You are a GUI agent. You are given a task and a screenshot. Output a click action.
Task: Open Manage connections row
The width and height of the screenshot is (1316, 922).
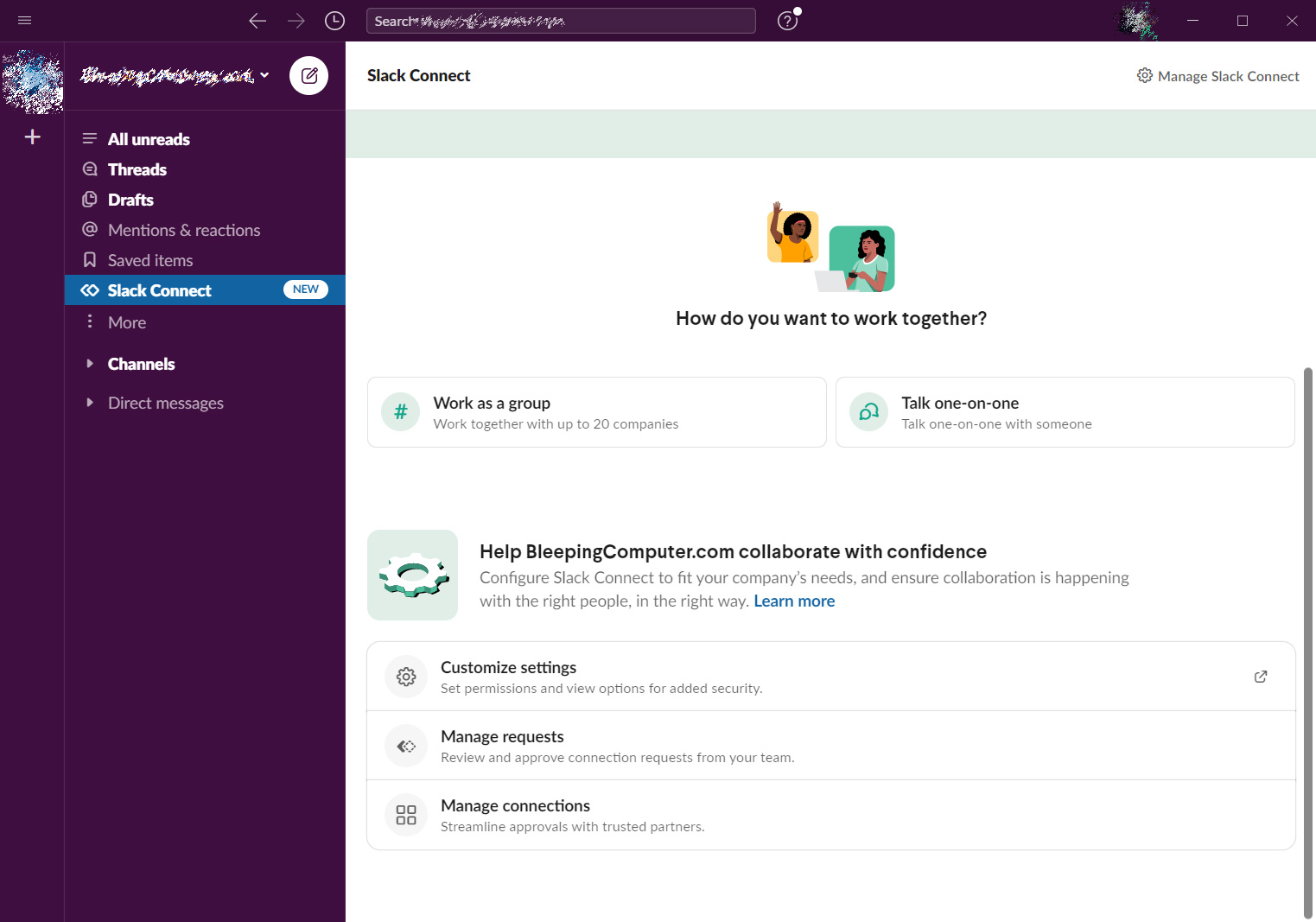tap(831, 815)
